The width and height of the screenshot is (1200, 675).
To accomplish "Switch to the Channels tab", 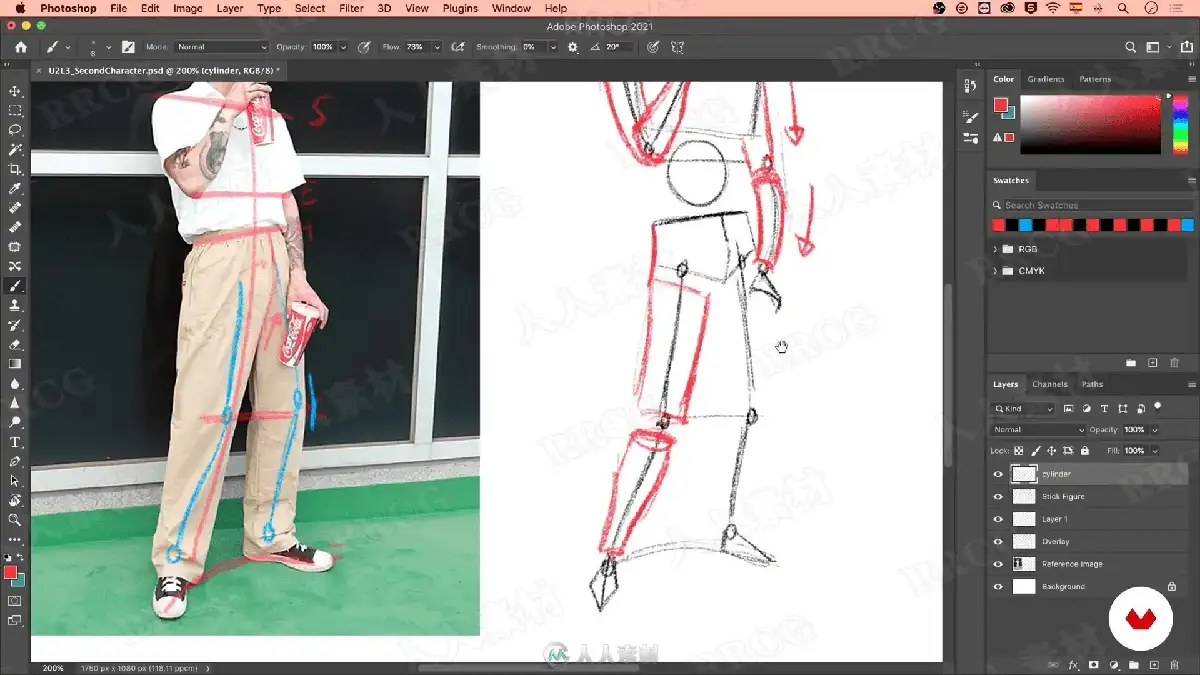I will point(1050,384).
